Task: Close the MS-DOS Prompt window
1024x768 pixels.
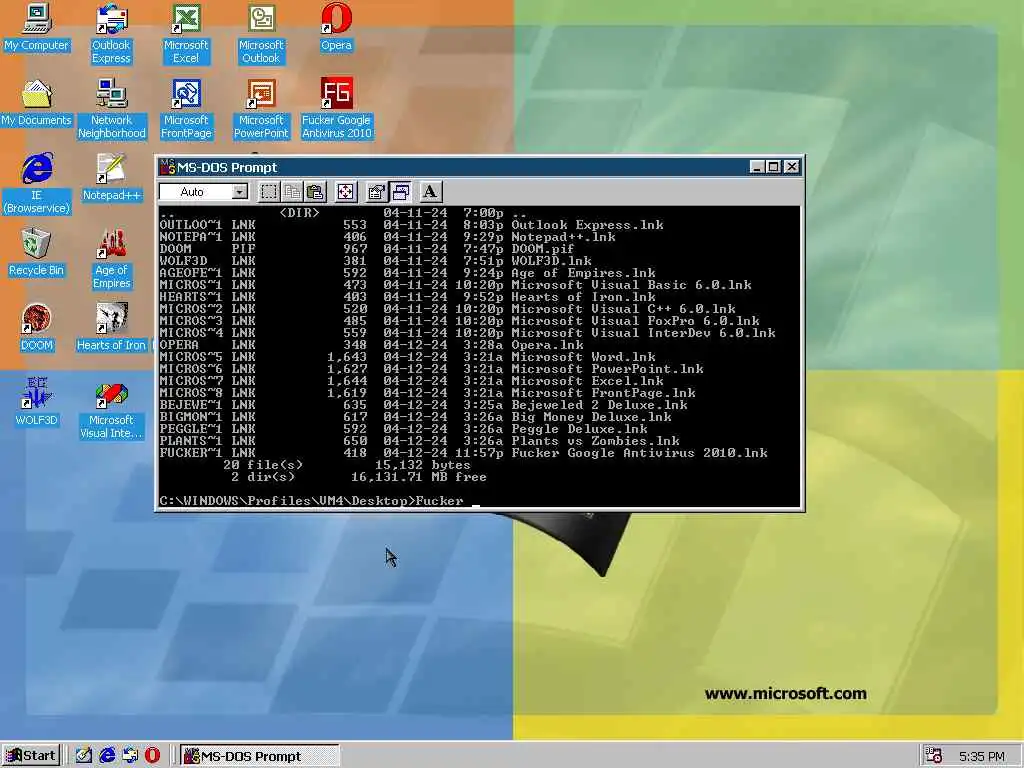Action: tap(792, 167)
